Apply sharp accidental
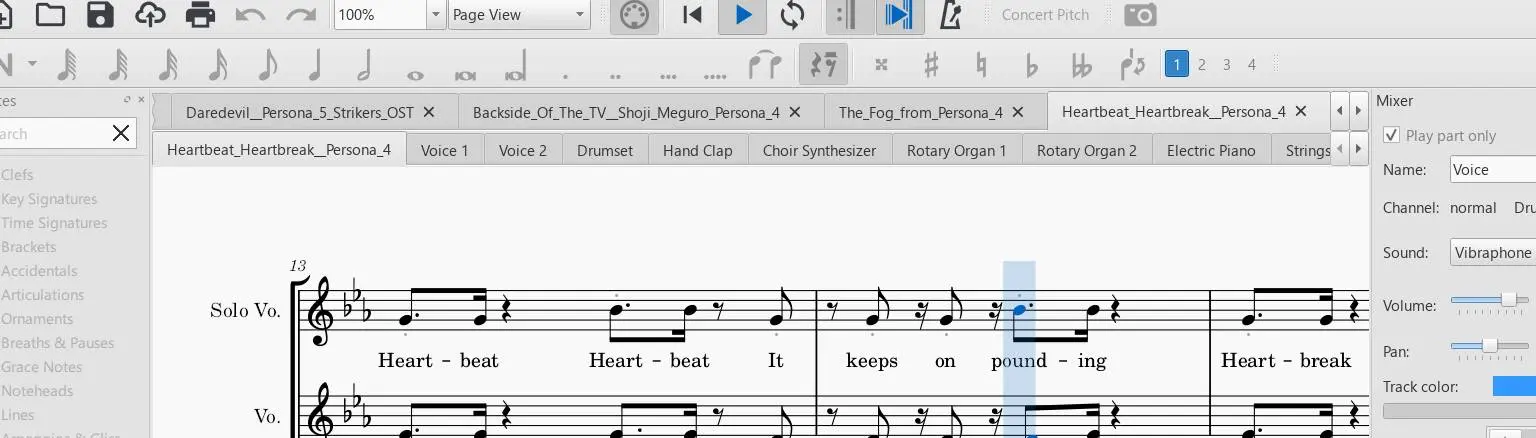1536x438 pixels. point(931,65)
